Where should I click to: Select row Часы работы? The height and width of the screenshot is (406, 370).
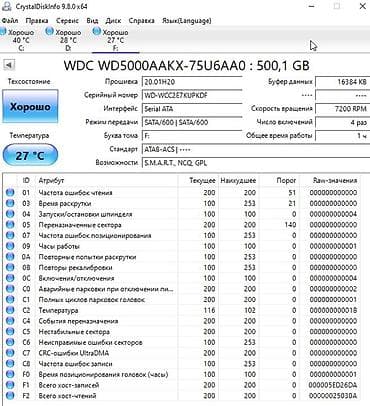(x=182, y=246)
